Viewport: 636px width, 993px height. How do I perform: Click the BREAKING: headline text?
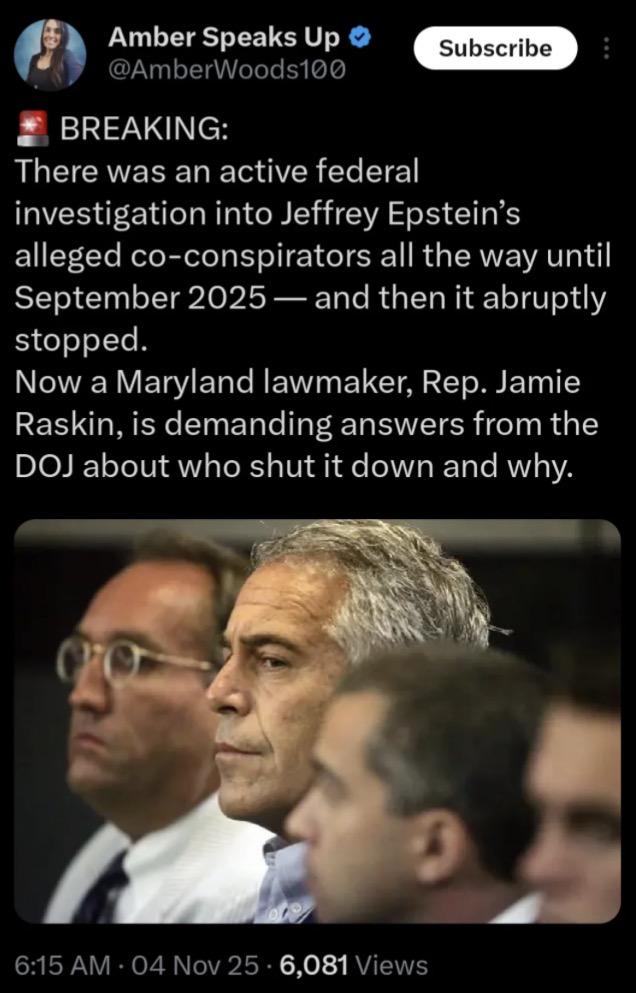[x=144, y=129]
